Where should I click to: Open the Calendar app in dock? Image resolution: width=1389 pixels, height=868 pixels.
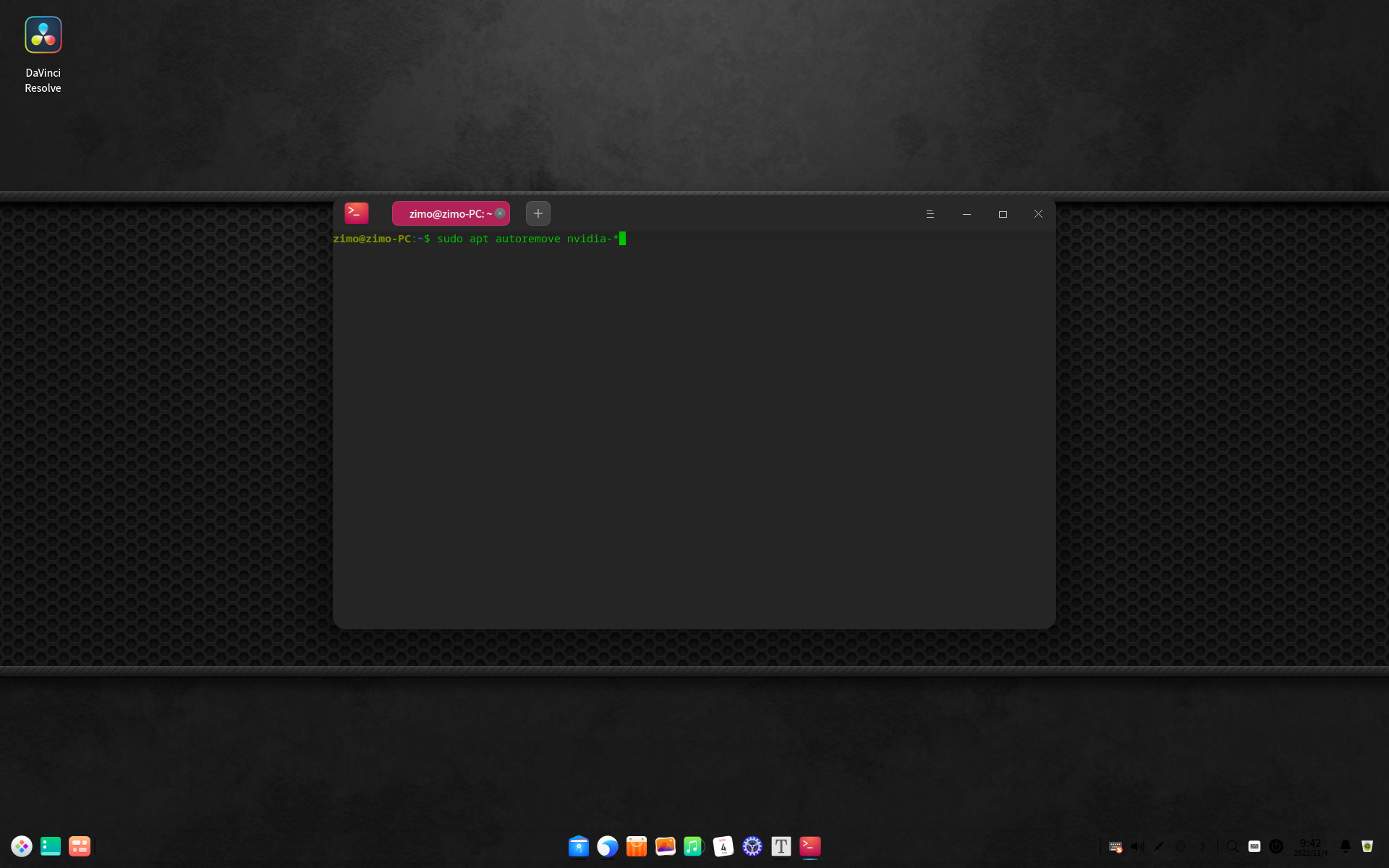tap(723, 846)
